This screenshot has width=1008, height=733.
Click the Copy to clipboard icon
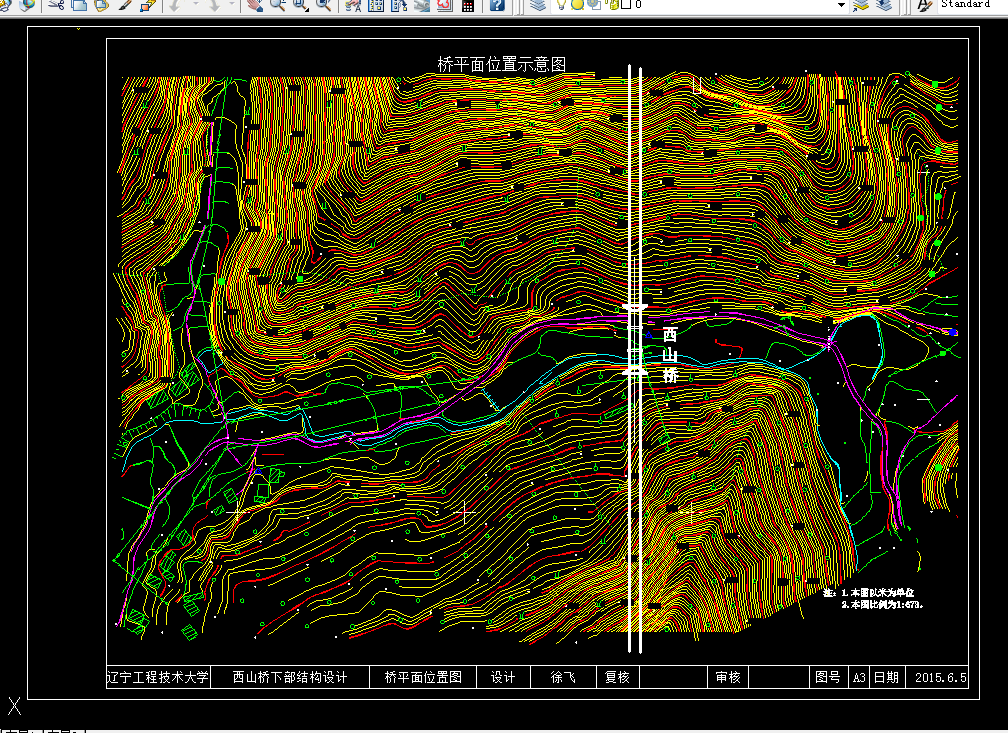(79, 5)
